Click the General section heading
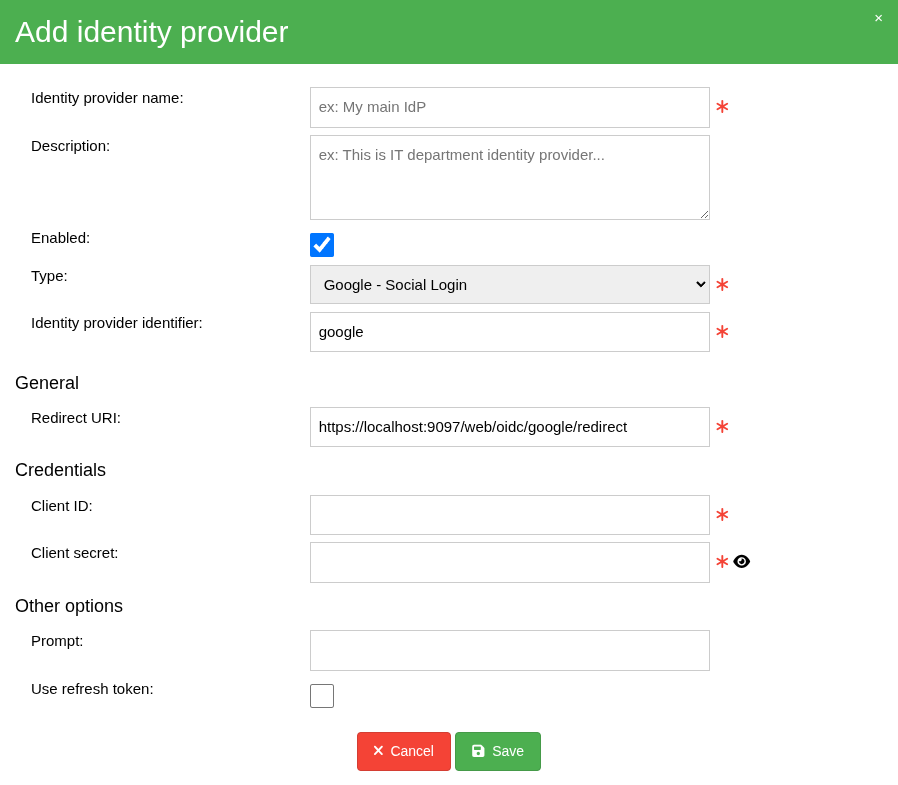Viewport: 898px width, 785px height. click(x=47, y=382)
